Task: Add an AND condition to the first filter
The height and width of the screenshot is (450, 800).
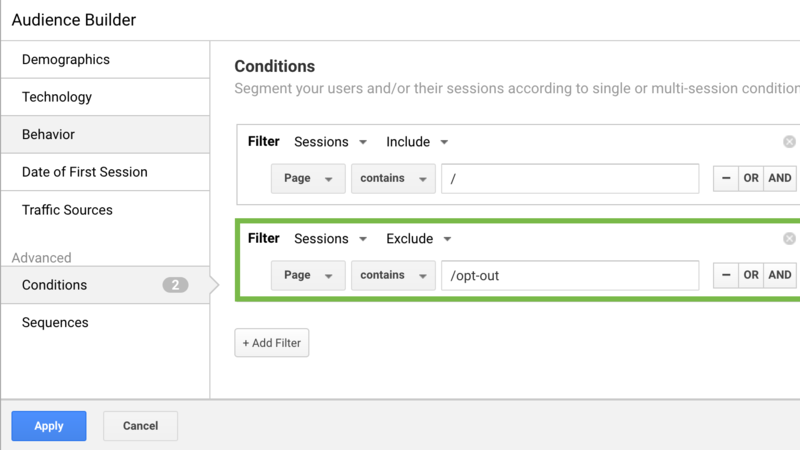Action: 780,179
